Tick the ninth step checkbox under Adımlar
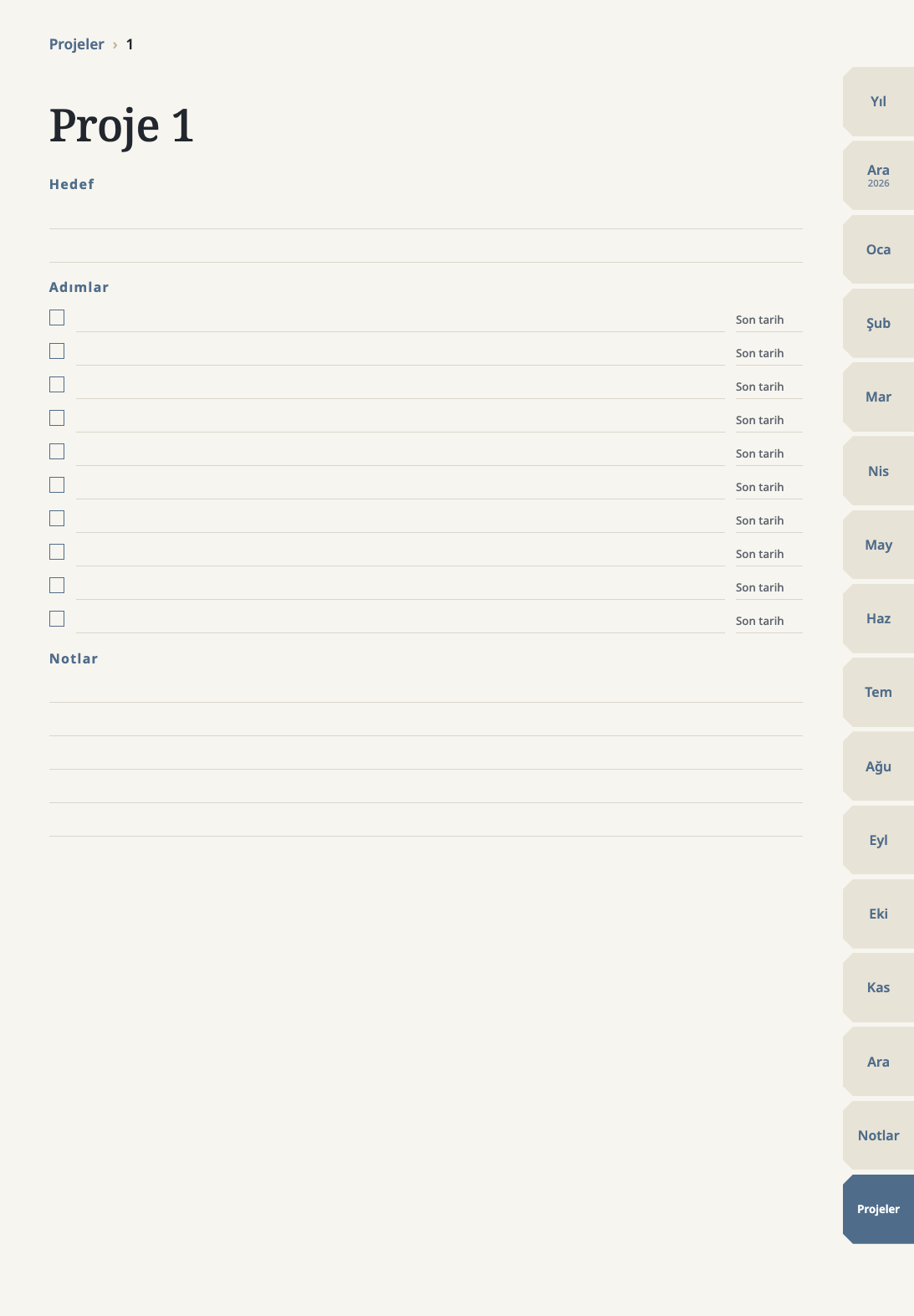The image size is (914, 1316). [x=57, y=586]
